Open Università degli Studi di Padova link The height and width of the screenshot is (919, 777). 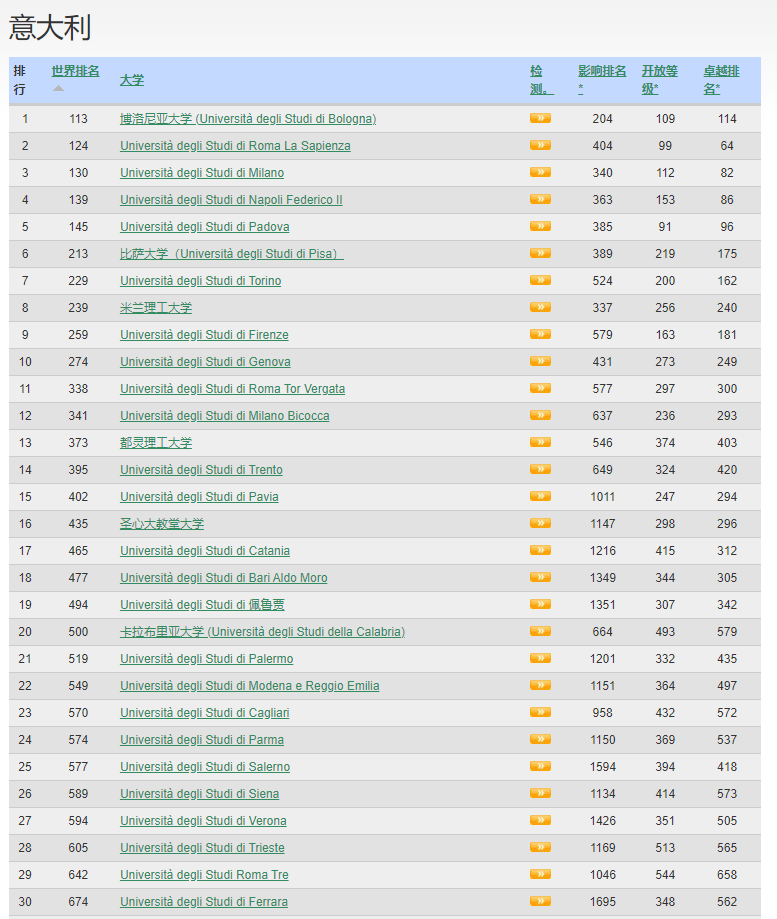click(x=205, y=227)
